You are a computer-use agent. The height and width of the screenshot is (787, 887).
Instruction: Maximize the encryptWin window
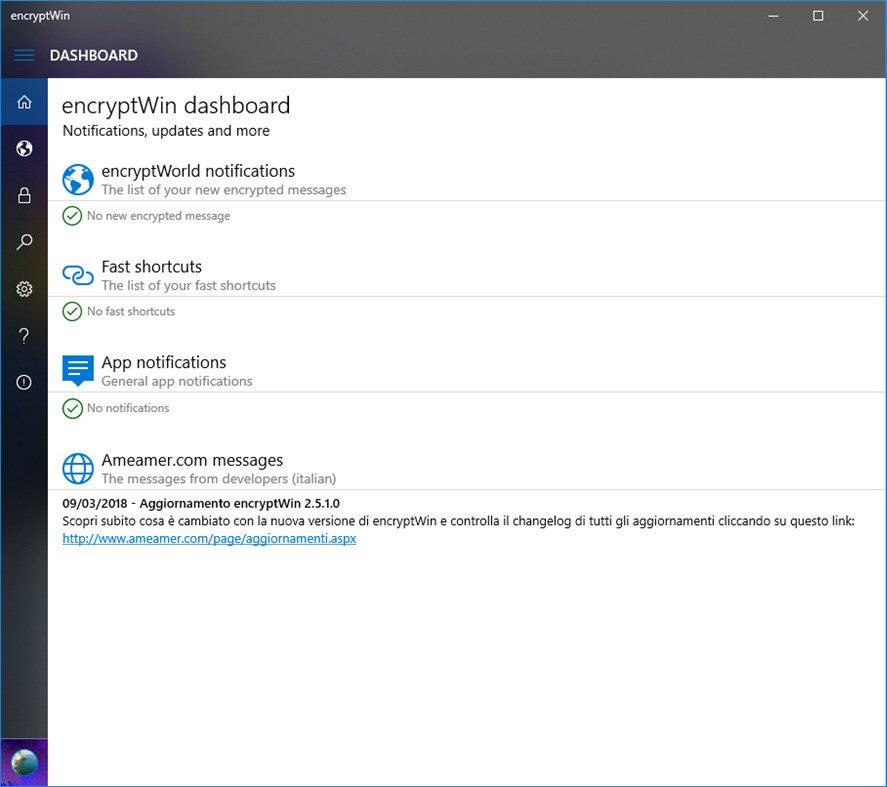tap(818, 16)
